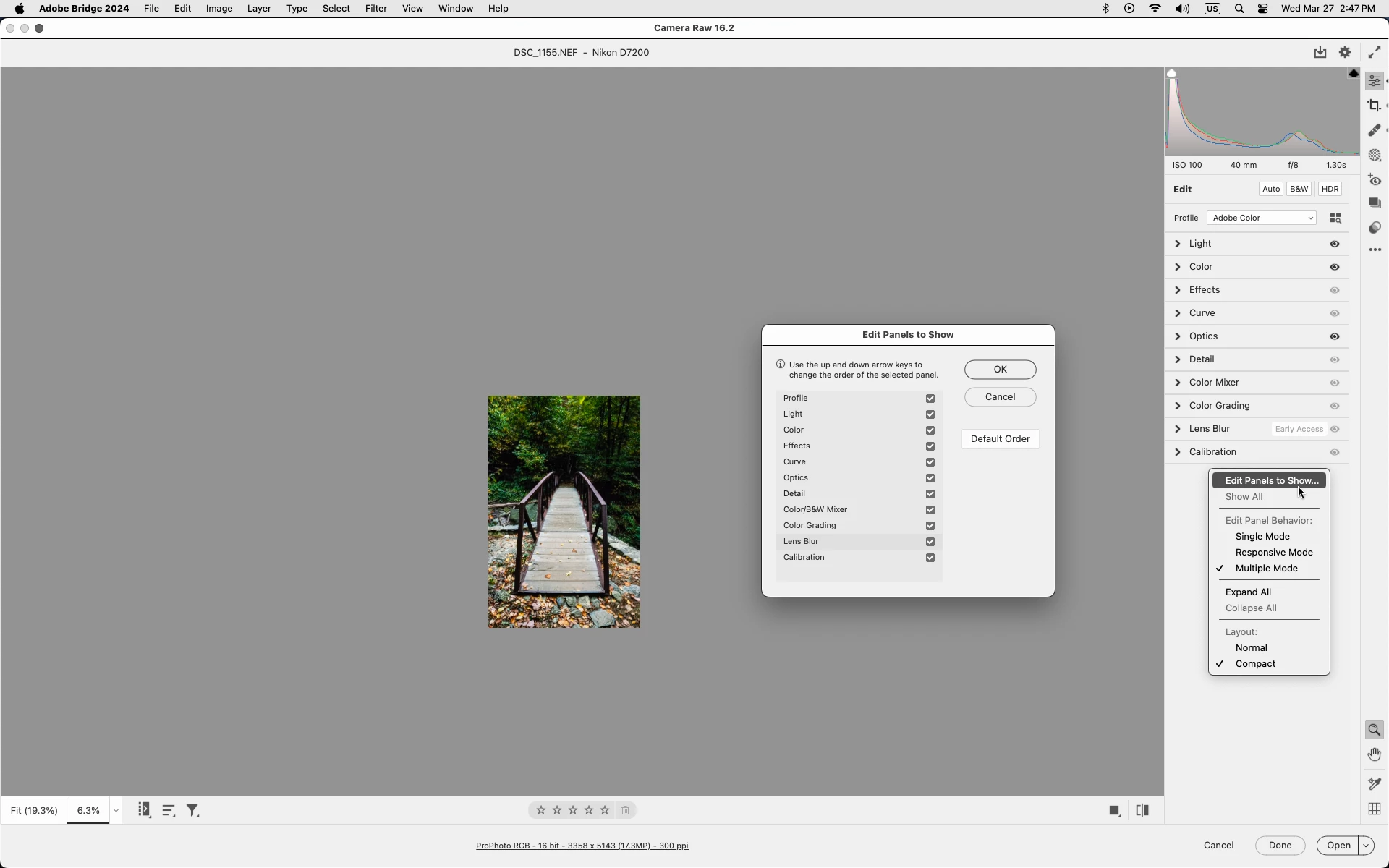
Task: Select the Healing brush tool icon
Action: (x=1374, y=130)
